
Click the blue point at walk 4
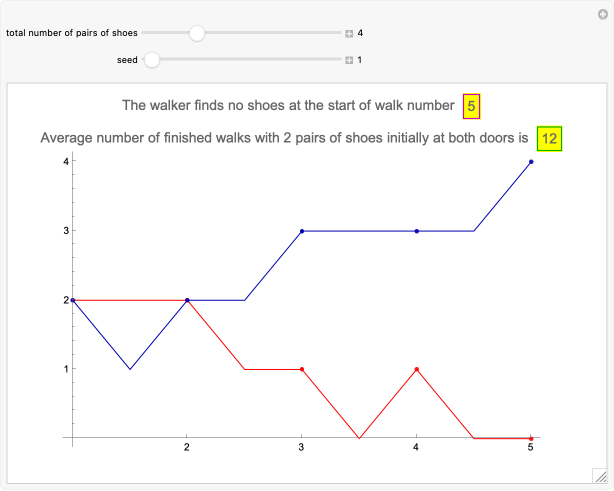(417, 231)
